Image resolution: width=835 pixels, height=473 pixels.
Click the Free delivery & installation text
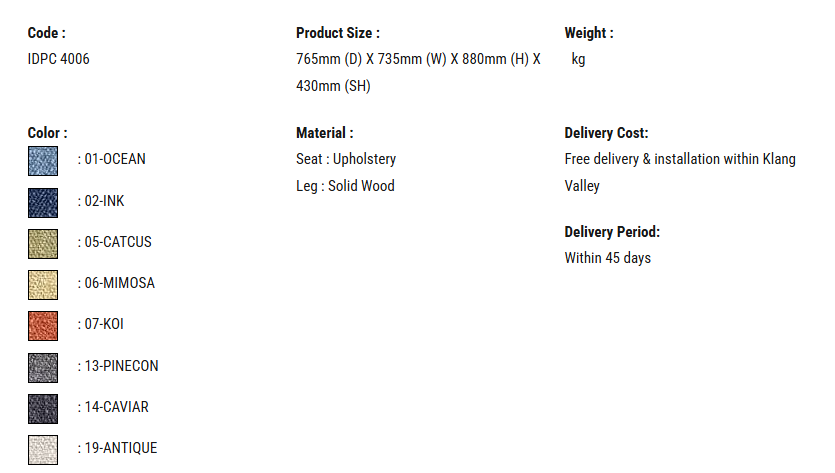coord(680,173)
